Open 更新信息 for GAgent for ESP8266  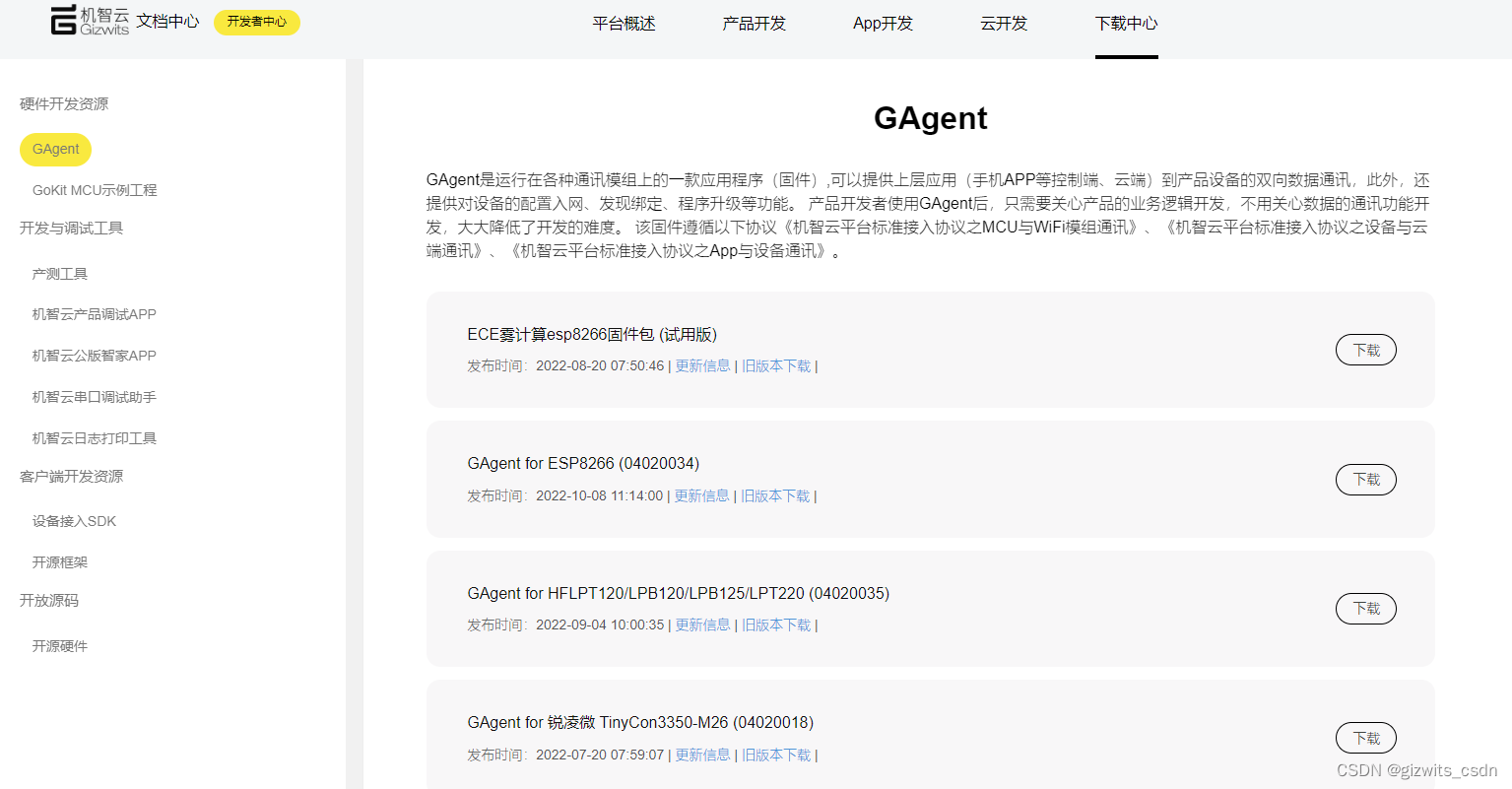click(x=701, y=496)
